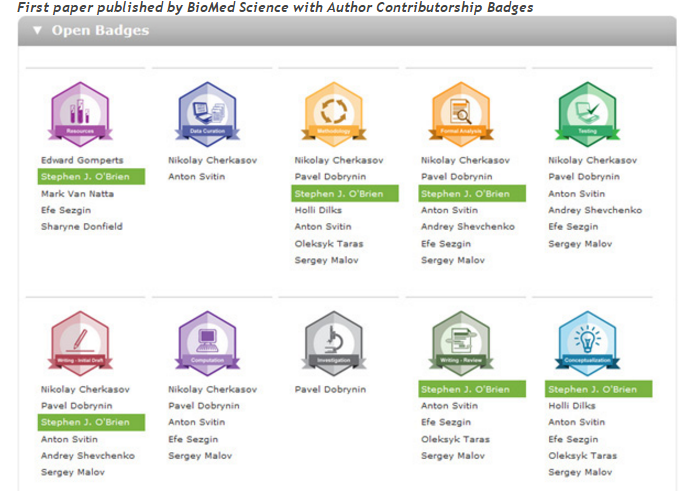Viewport: 689px width, 491px height.
Task: Select Pavel Dobrynin under Writing Initial Draft
Action: click(76, 405)
